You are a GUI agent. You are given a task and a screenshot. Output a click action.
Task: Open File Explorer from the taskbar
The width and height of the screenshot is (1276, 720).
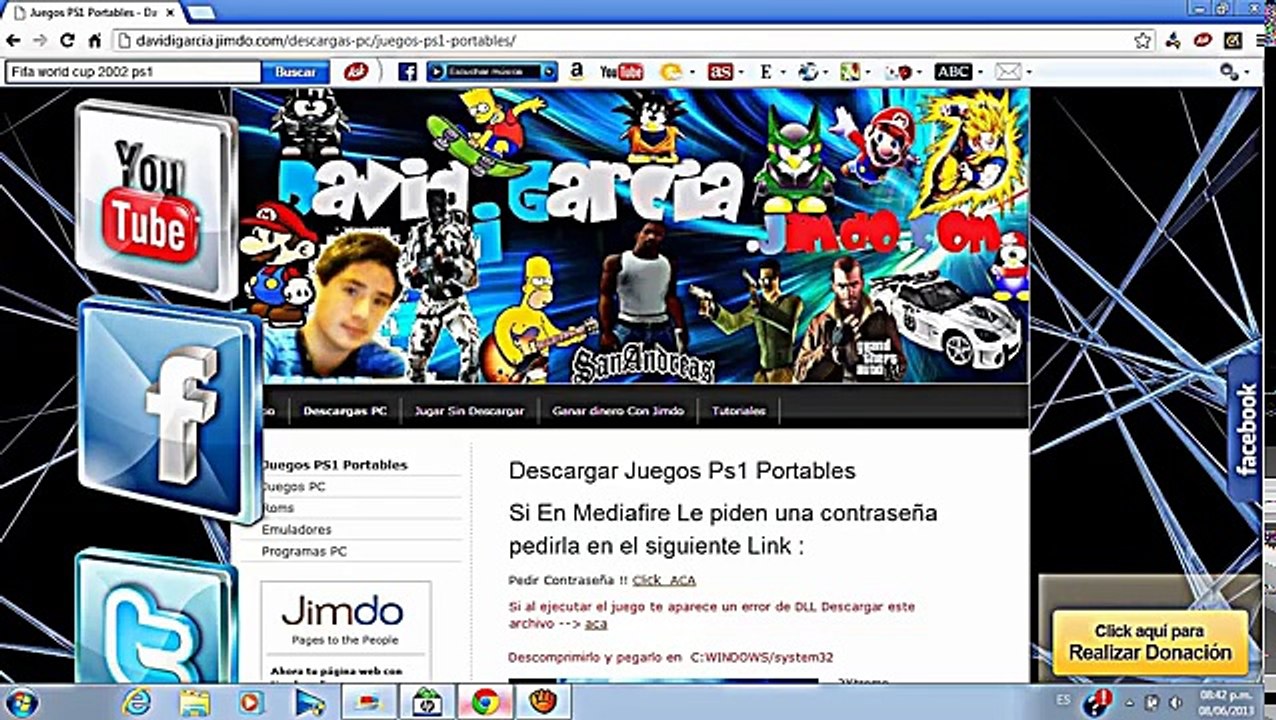tap(194, 702)
